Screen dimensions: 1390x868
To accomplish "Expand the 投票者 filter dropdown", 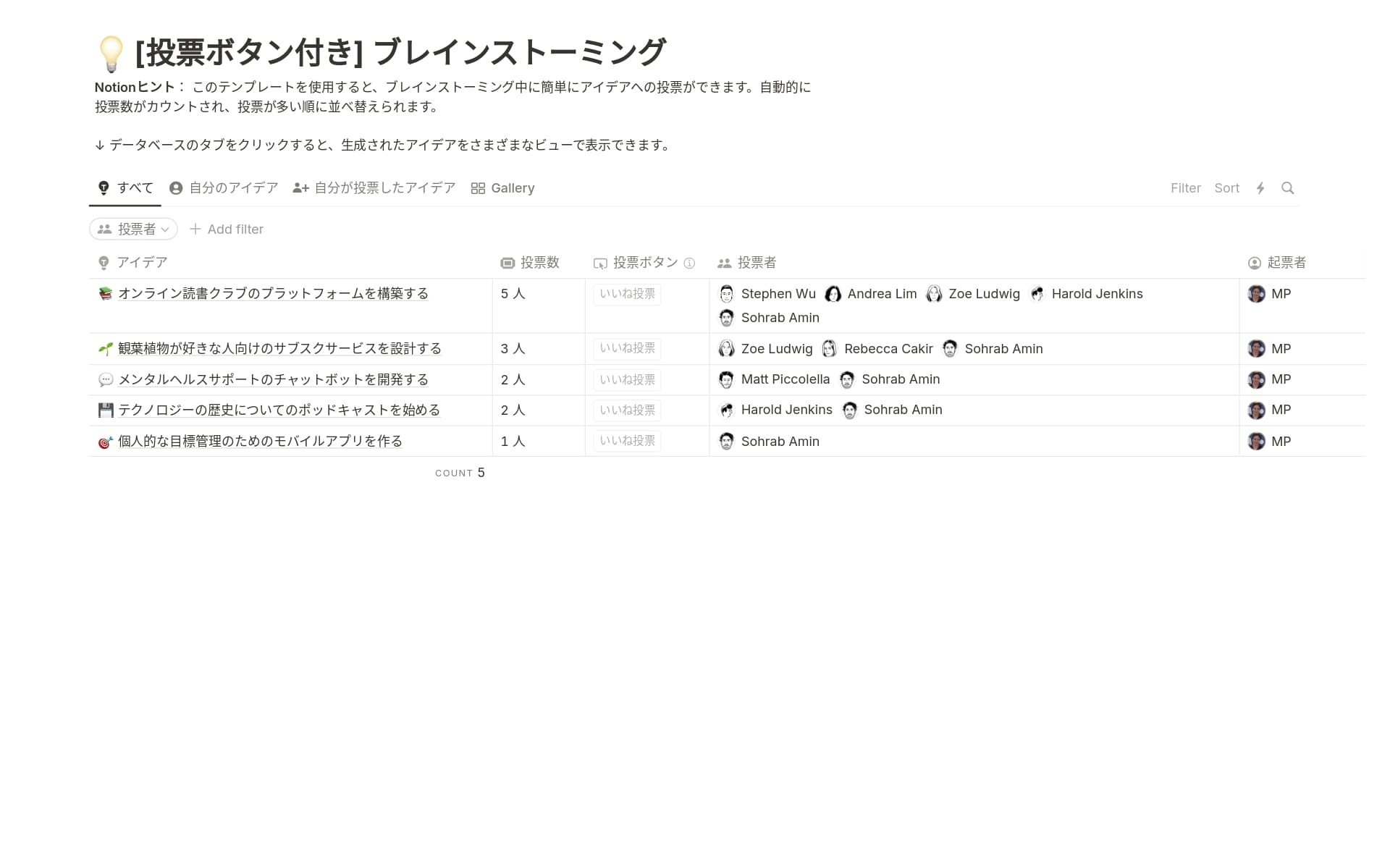I will tap(134, 229).
